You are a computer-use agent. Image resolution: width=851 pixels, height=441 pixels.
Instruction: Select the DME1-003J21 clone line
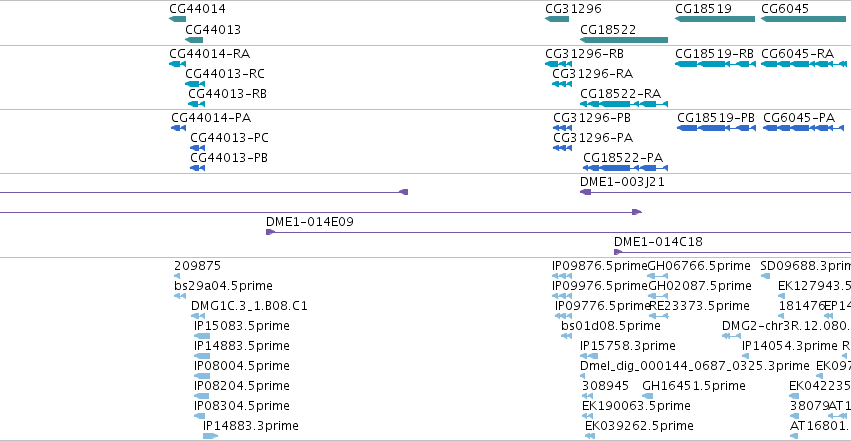point(715,192)
